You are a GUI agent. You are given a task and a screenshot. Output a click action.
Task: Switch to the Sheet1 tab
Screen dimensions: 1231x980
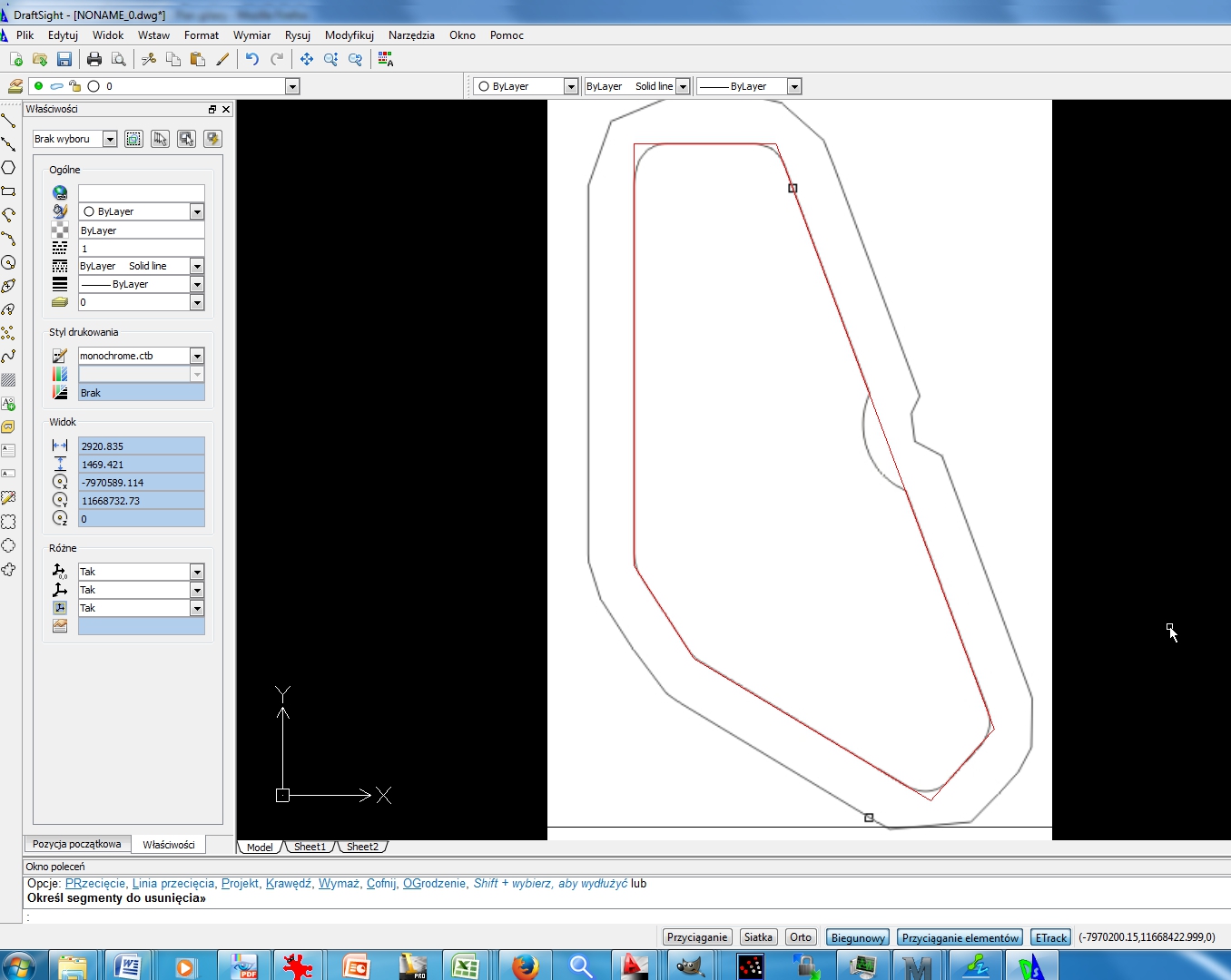click(310, 847)
